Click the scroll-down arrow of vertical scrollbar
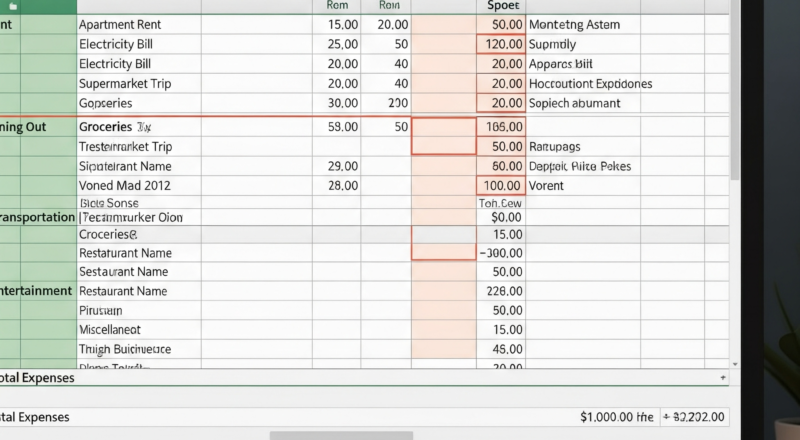Viewport: 800px width, 440px height. click(x=735, y=364)
